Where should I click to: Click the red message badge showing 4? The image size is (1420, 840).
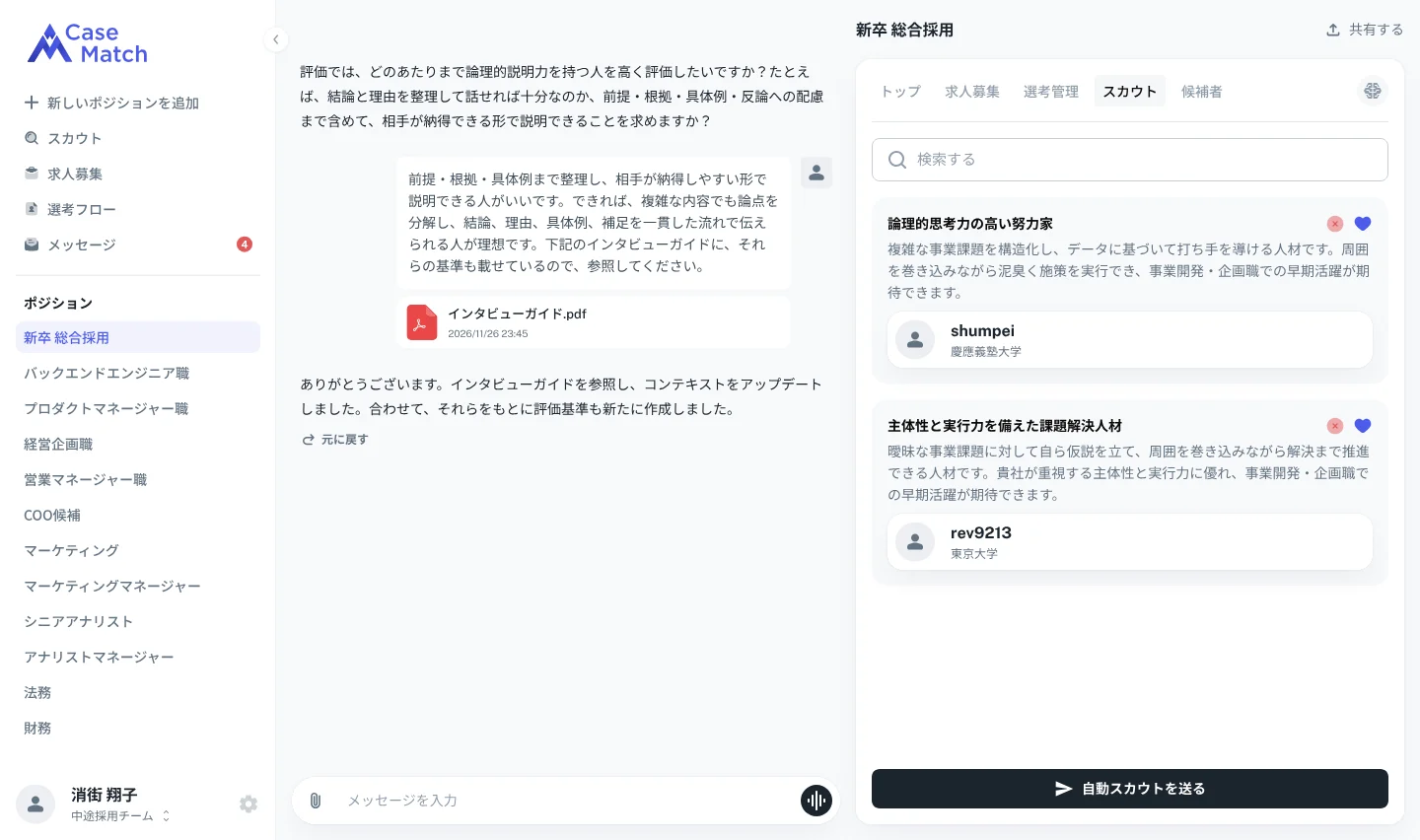(x=245, y=245)
